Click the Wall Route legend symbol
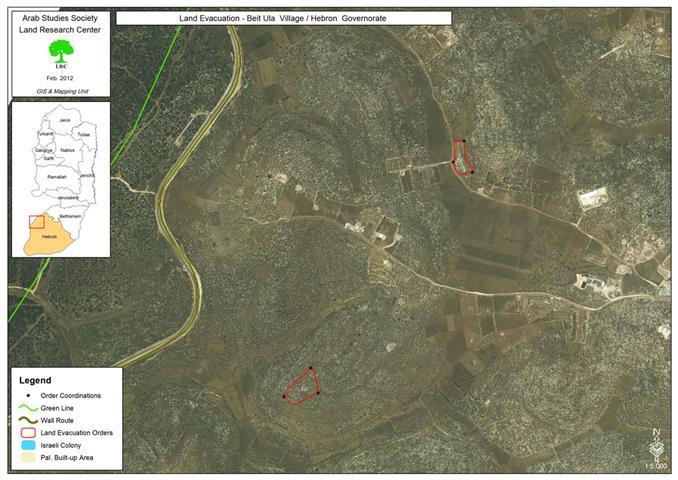 (x=28, y=420)
